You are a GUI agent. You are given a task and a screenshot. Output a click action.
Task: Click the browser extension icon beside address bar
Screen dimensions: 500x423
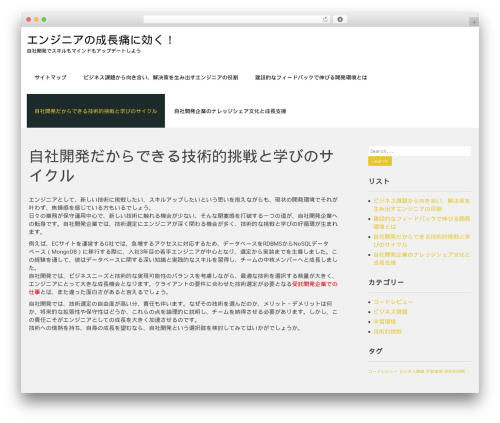pos(340,20)
